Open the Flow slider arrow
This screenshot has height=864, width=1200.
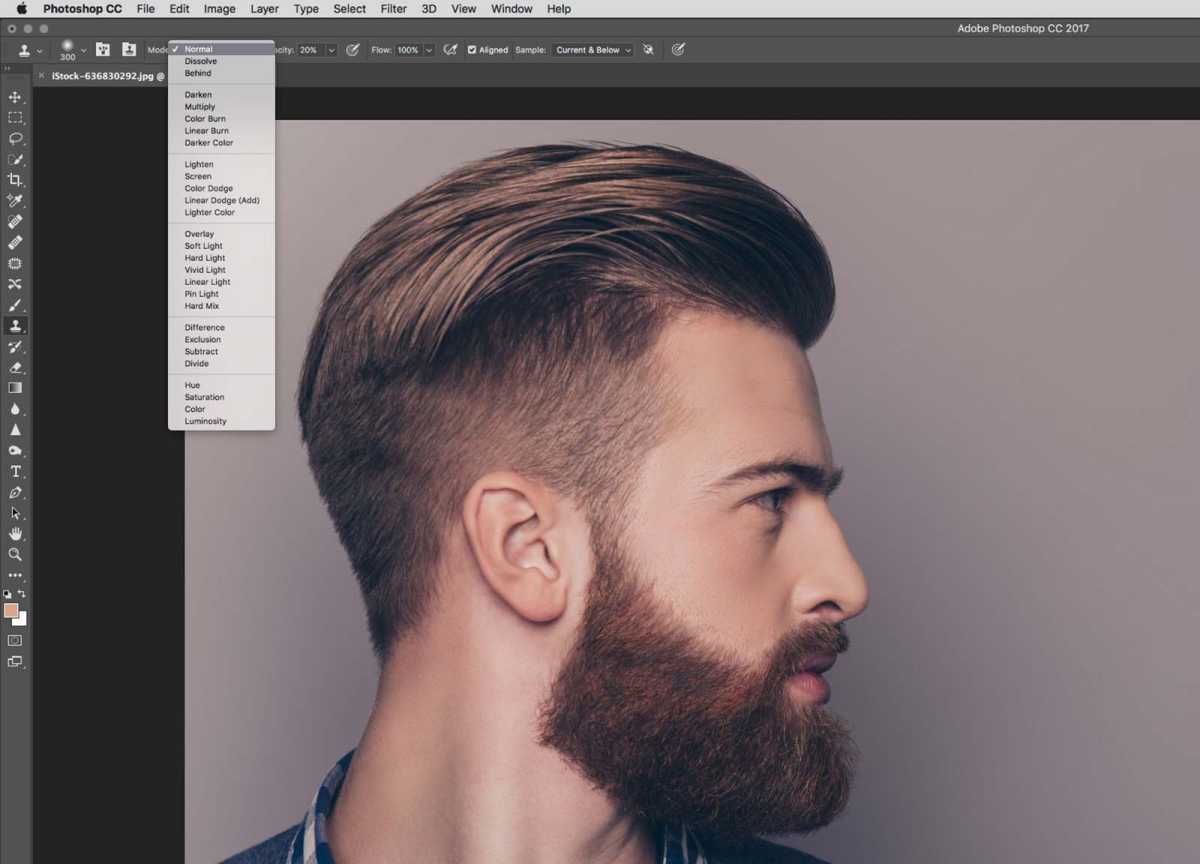pos(429,50)
